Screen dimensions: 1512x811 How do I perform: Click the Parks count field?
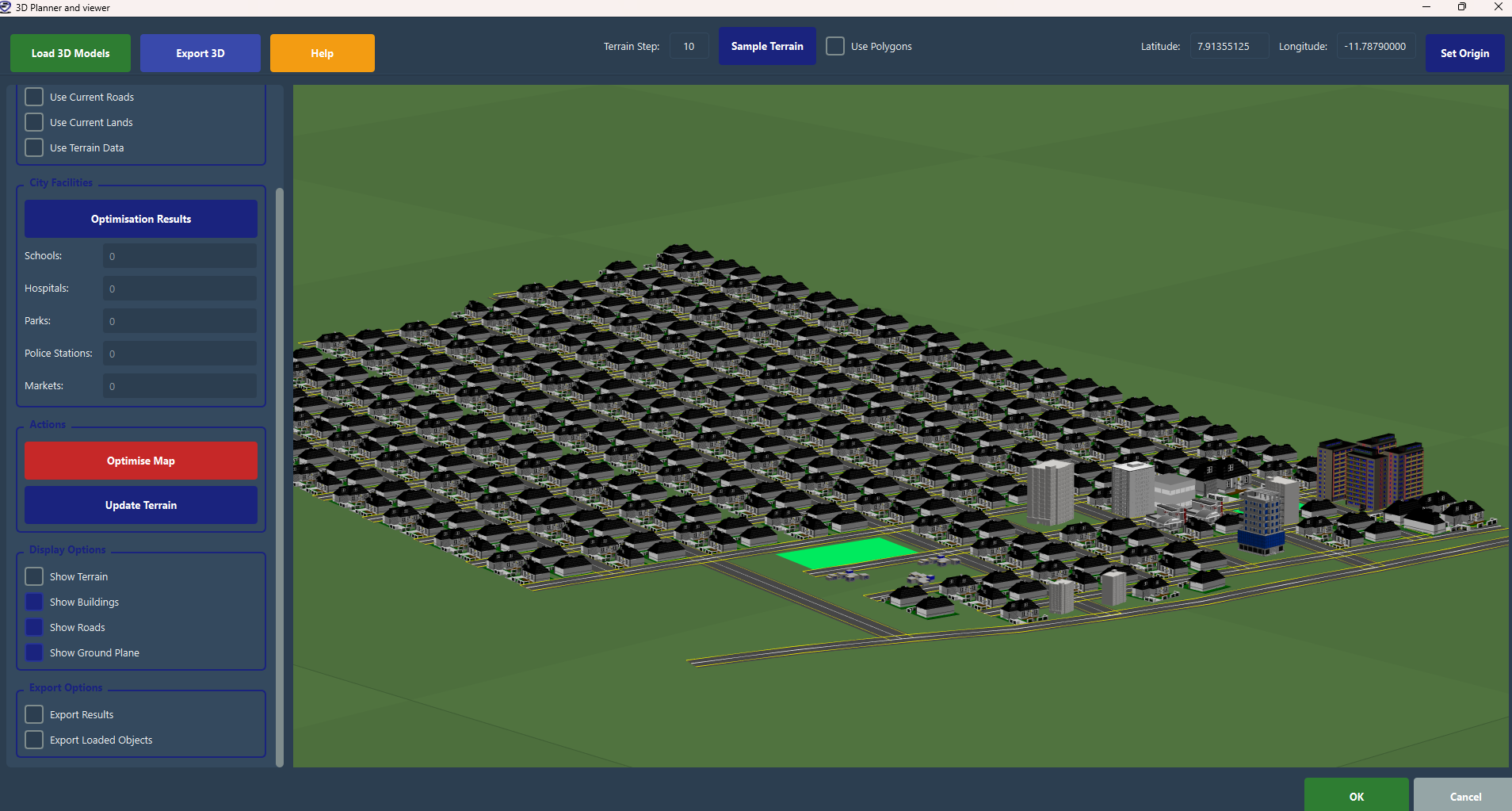click(x=180, y=321)
